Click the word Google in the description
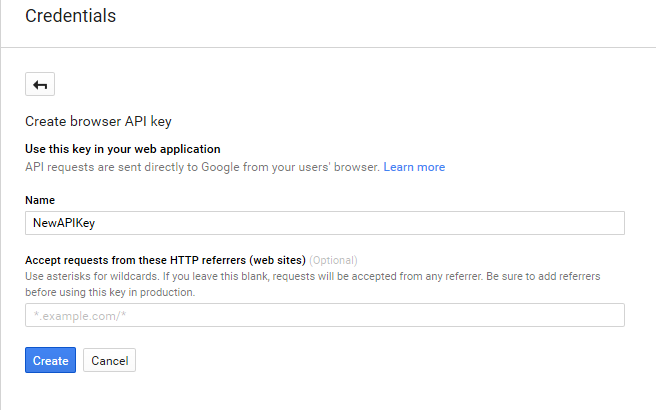 pyautogui.click(x=220, y=167)
